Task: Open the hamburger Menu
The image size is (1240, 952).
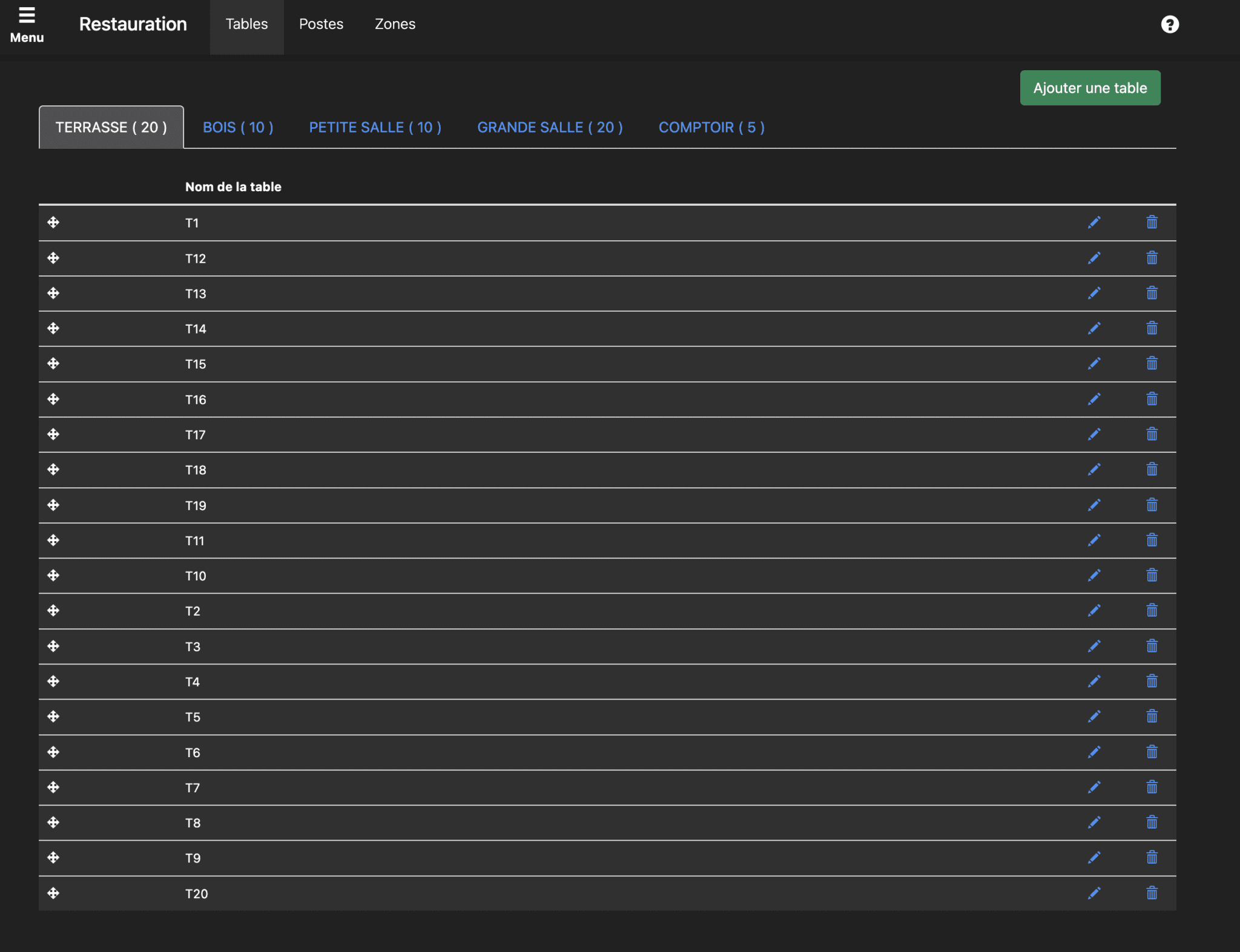Action: pos(27,24)
